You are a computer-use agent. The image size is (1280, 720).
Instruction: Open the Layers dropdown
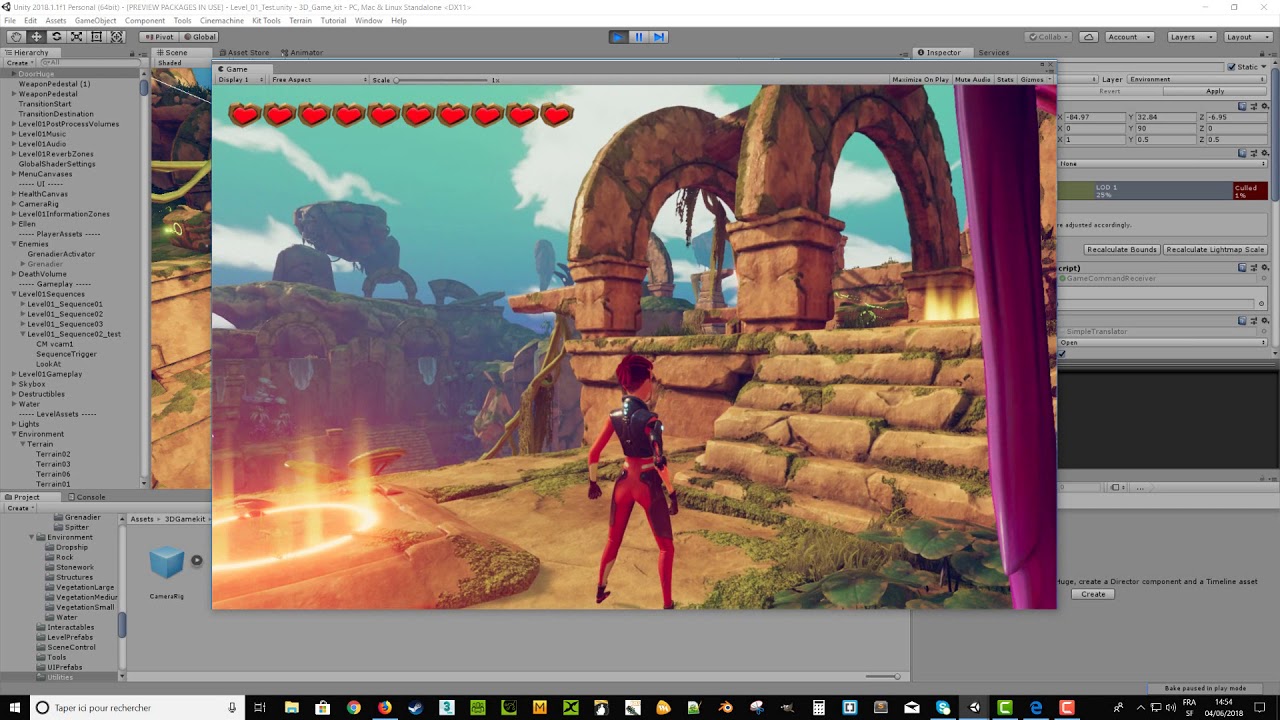pos(1191,37)
